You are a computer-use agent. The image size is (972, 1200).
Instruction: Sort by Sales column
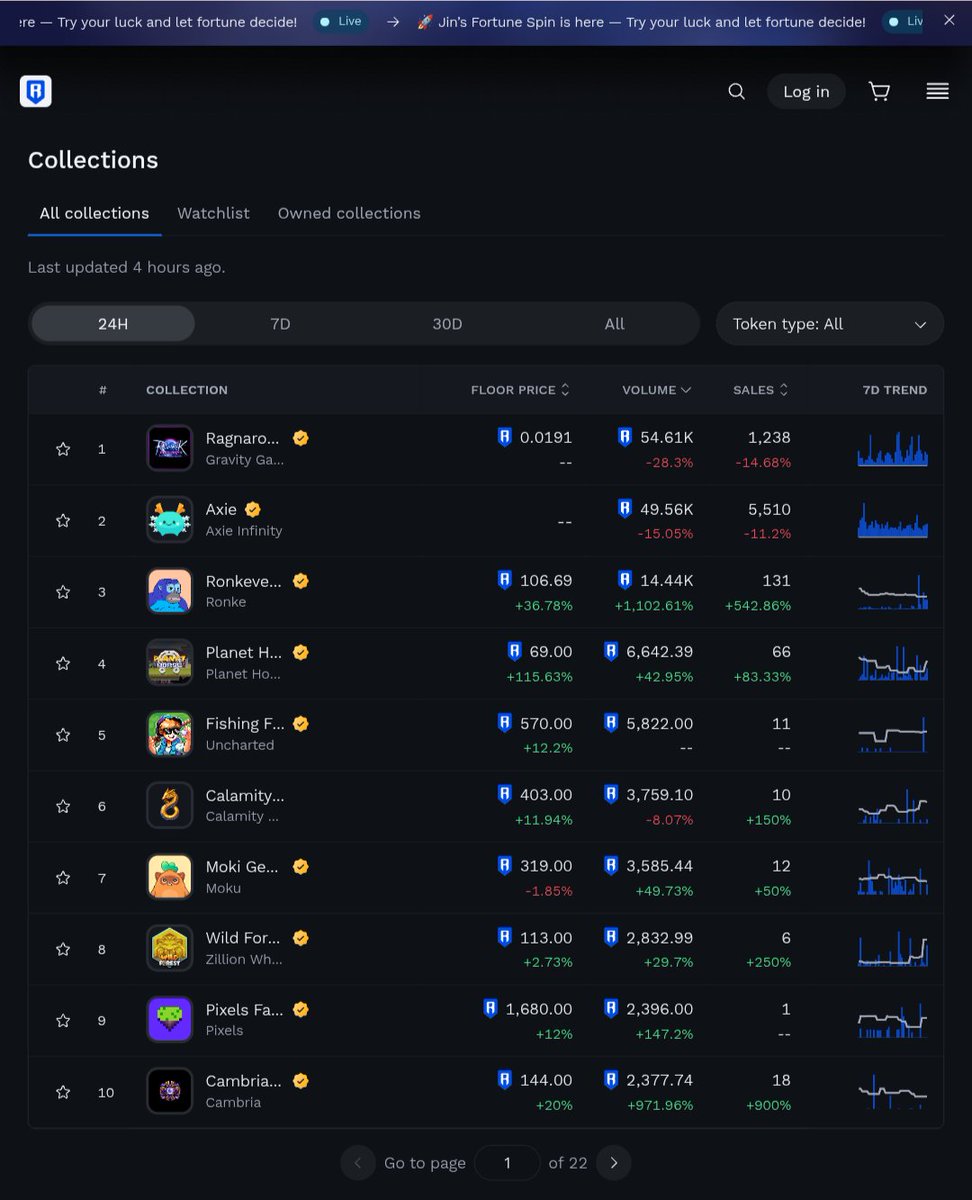tap(761, 390)
